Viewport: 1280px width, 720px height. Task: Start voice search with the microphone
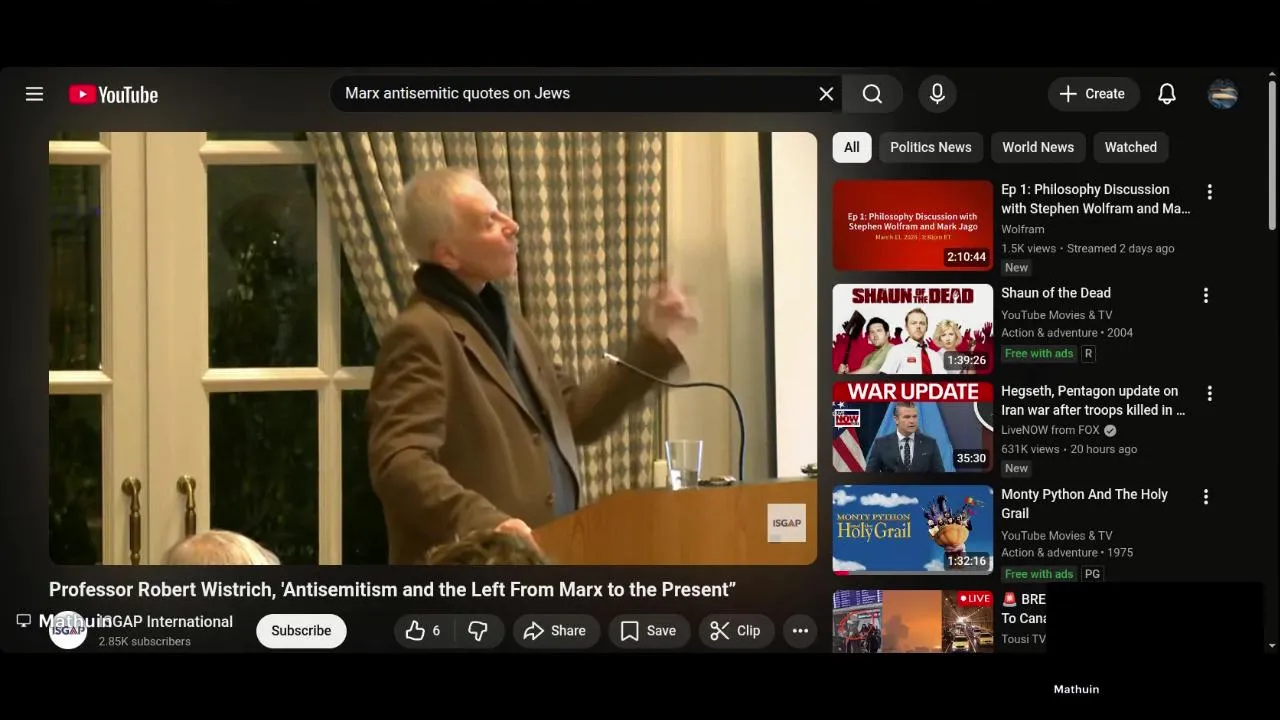pyautogui.click(x=937, y=94)
